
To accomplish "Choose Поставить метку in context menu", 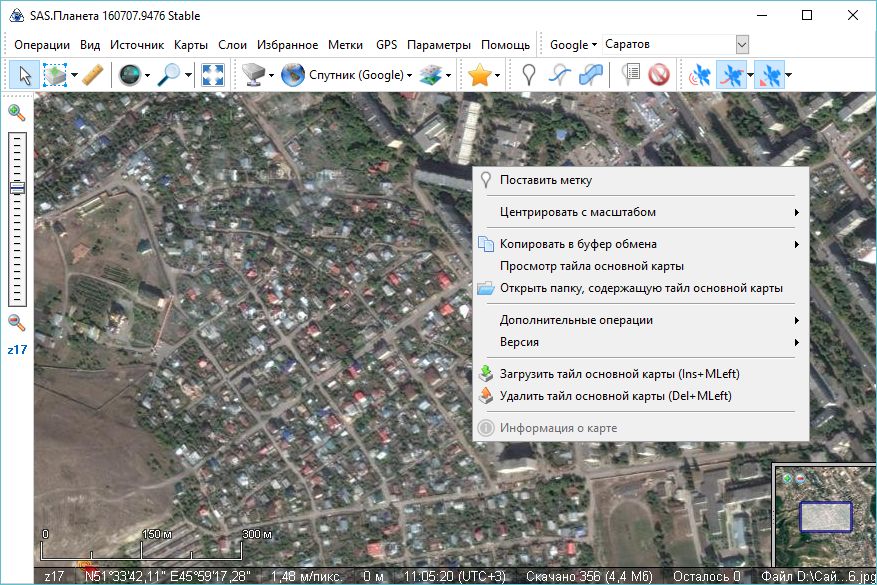I will pyautogui.click(x=545, y=180).
